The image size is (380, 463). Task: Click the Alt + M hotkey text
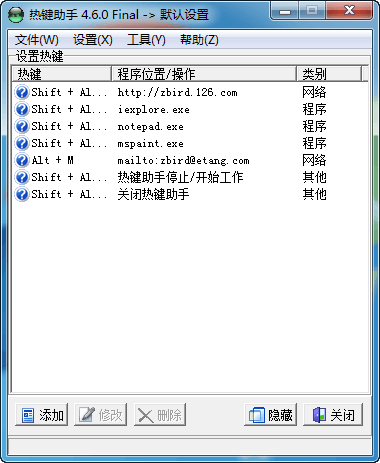click(x=53, y=160)
